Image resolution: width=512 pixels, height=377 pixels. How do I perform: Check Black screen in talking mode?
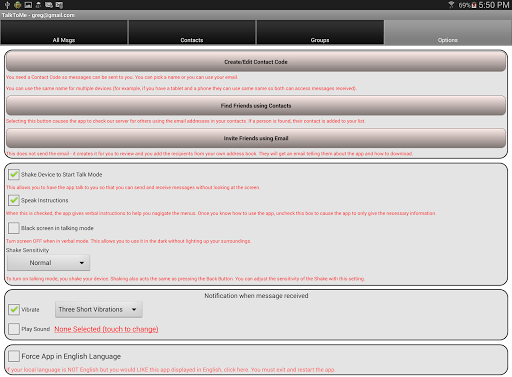[x=14, y=228]
